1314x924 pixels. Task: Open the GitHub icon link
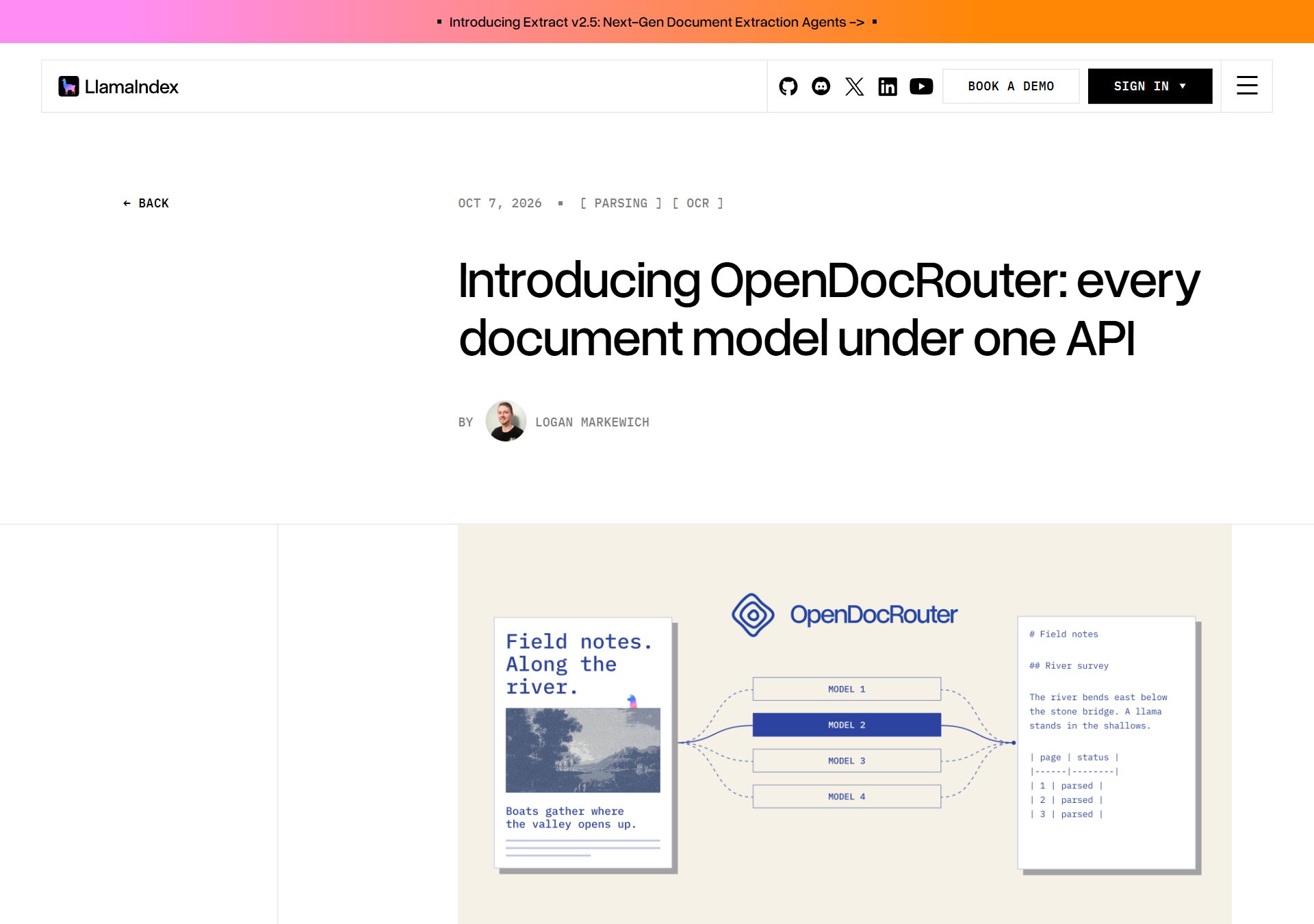tap(788, 86)
